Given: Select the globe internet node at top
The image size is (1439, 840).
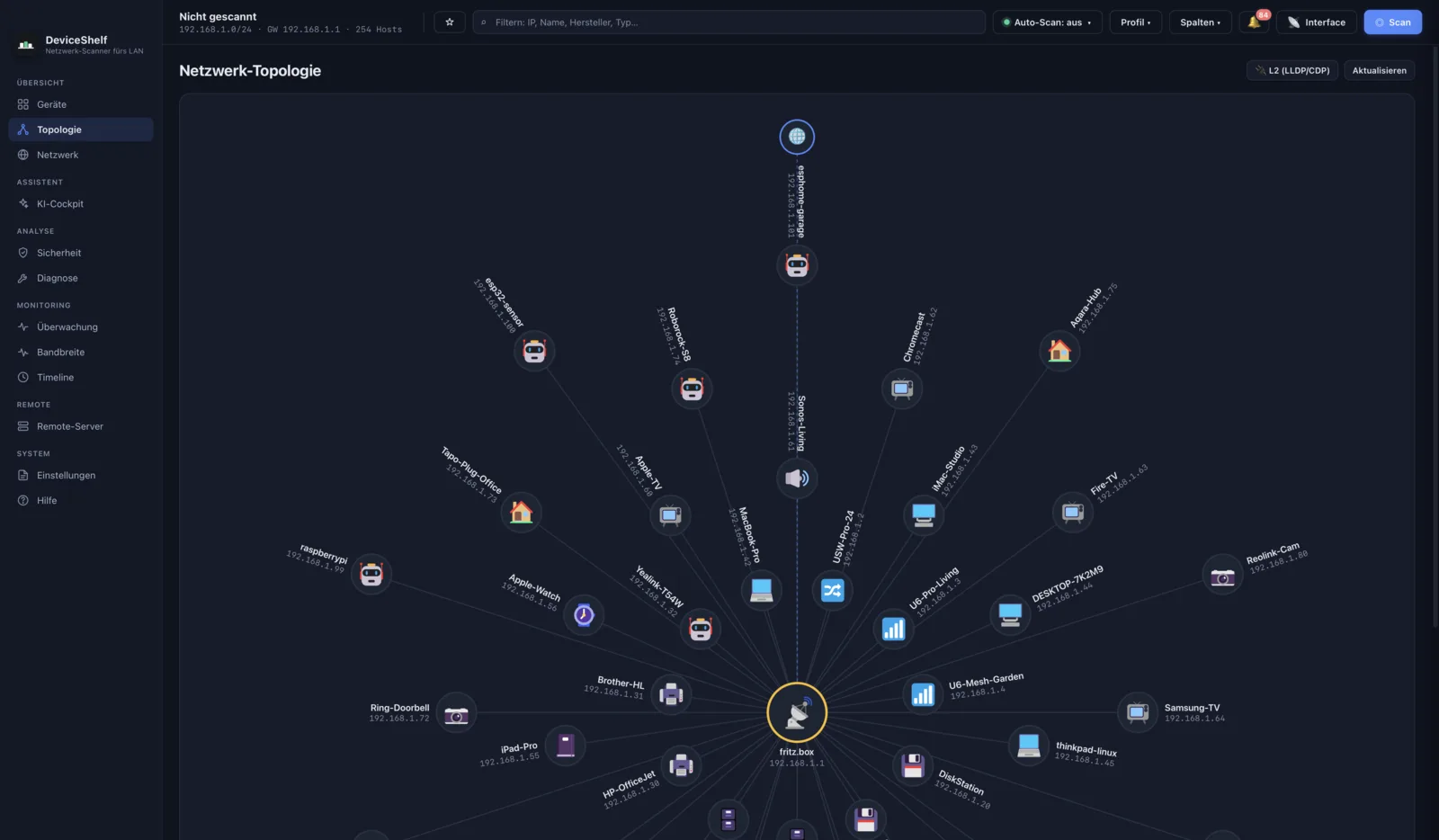Looking at the screenshot, I should pyautogui.click(x=797, y=137).
